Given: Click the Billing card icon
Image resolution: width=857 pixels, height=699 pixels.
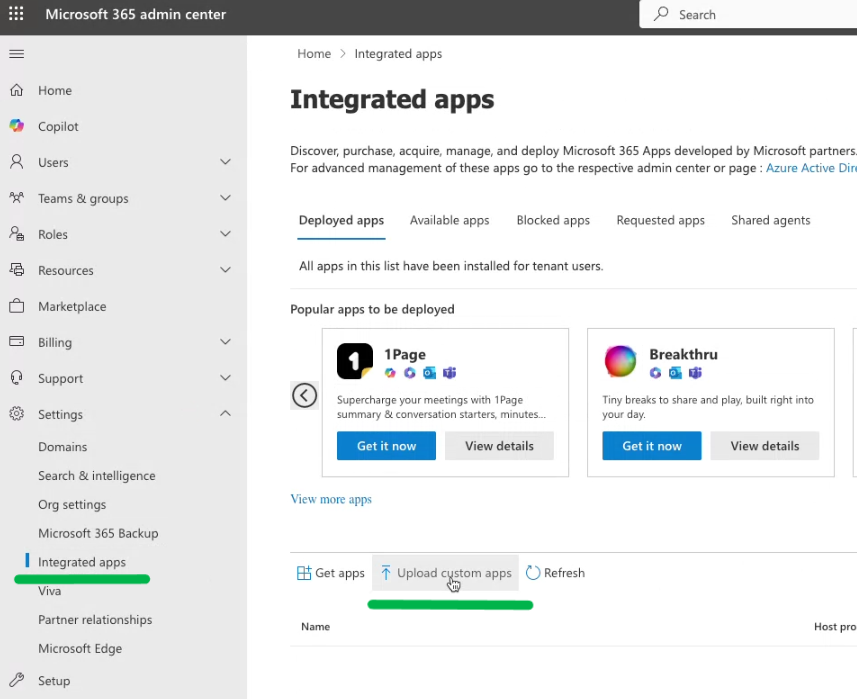Looking at the screenshot, I should point(17,342).
